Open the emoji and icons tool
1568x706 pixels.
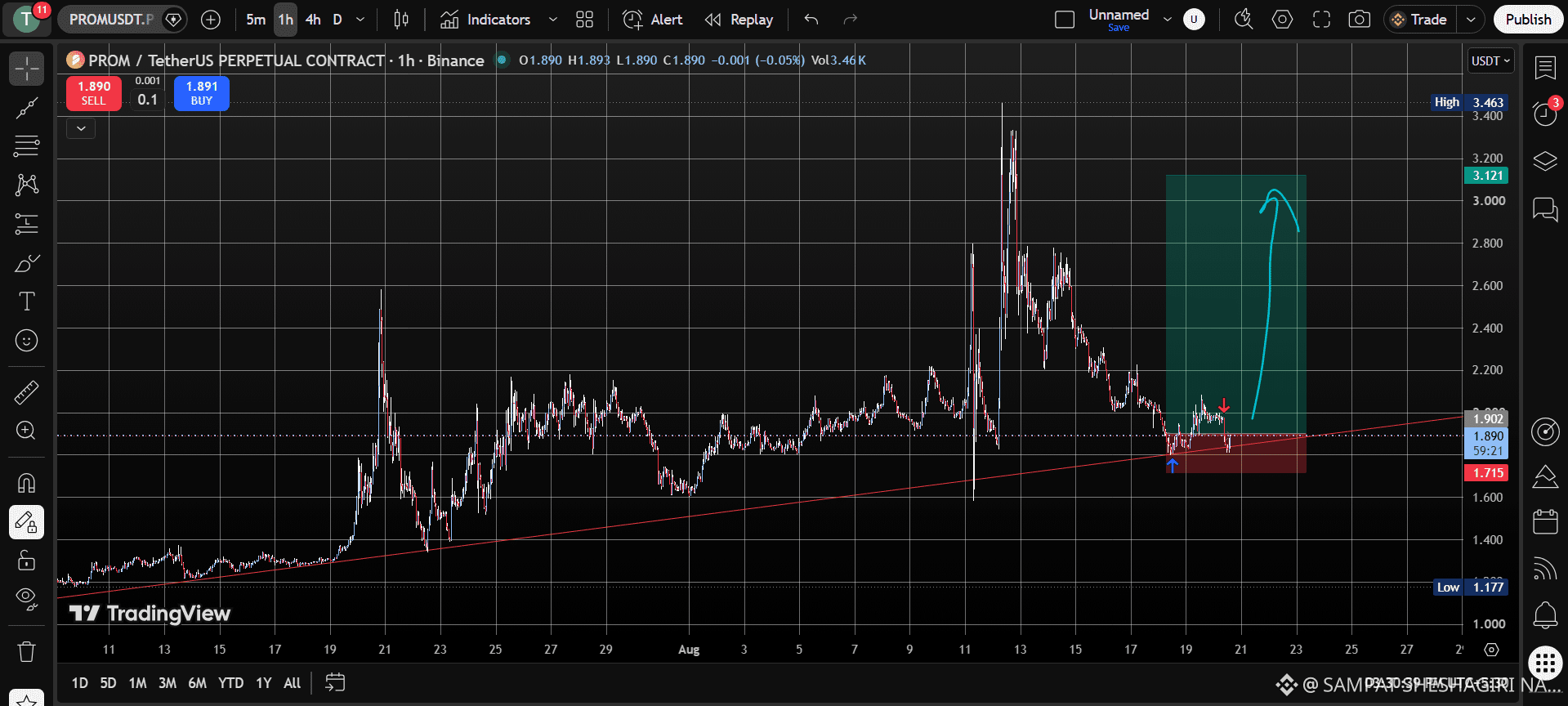coord(26,340)
